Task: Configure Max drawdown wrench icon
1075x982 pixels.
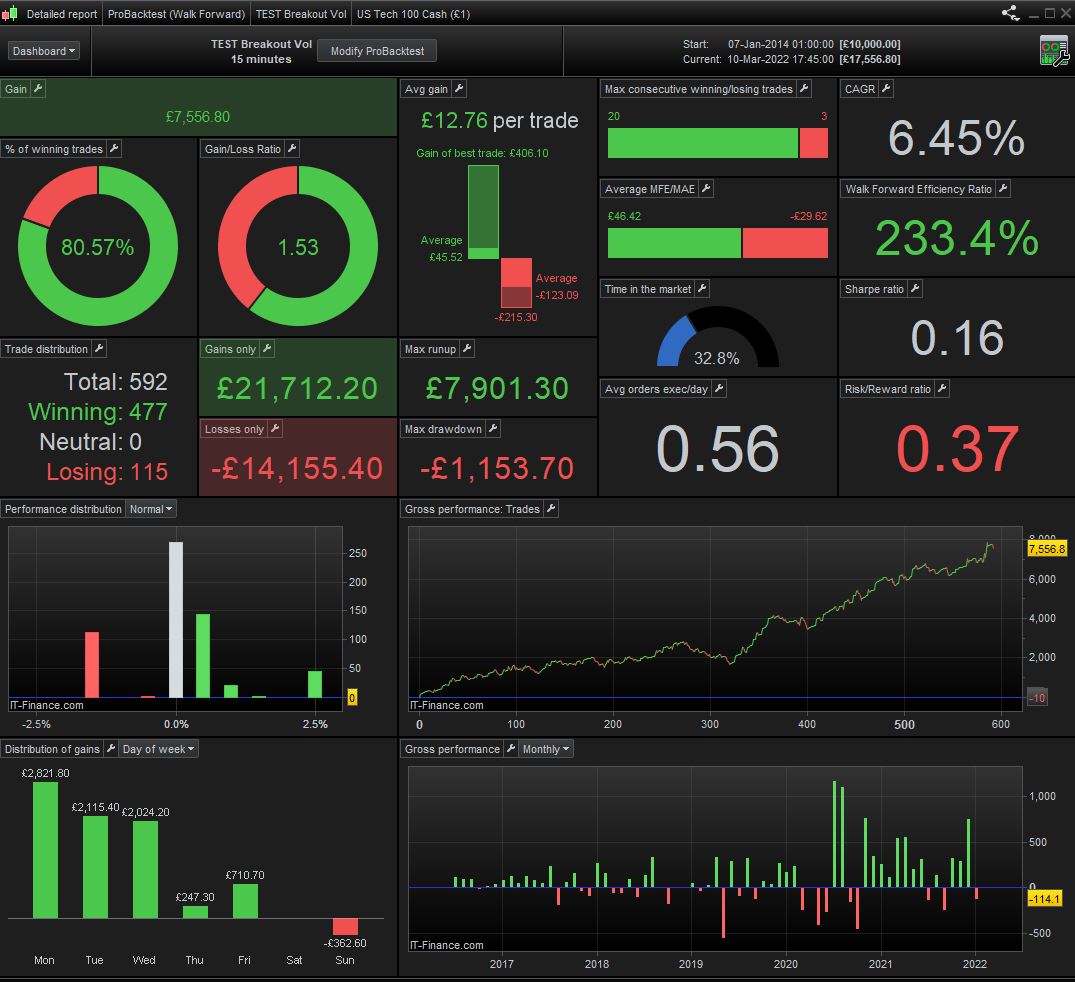Action: pos(493,429)
